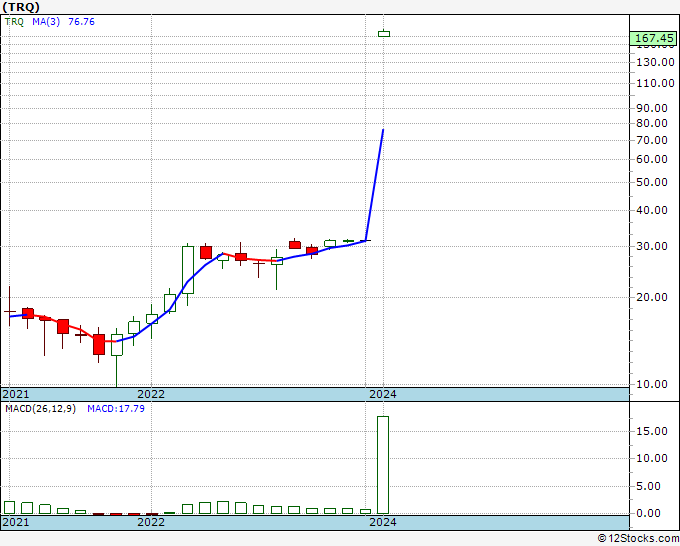
Task: Click the (TRQ) chart title
Action: [x=21, y=7]
